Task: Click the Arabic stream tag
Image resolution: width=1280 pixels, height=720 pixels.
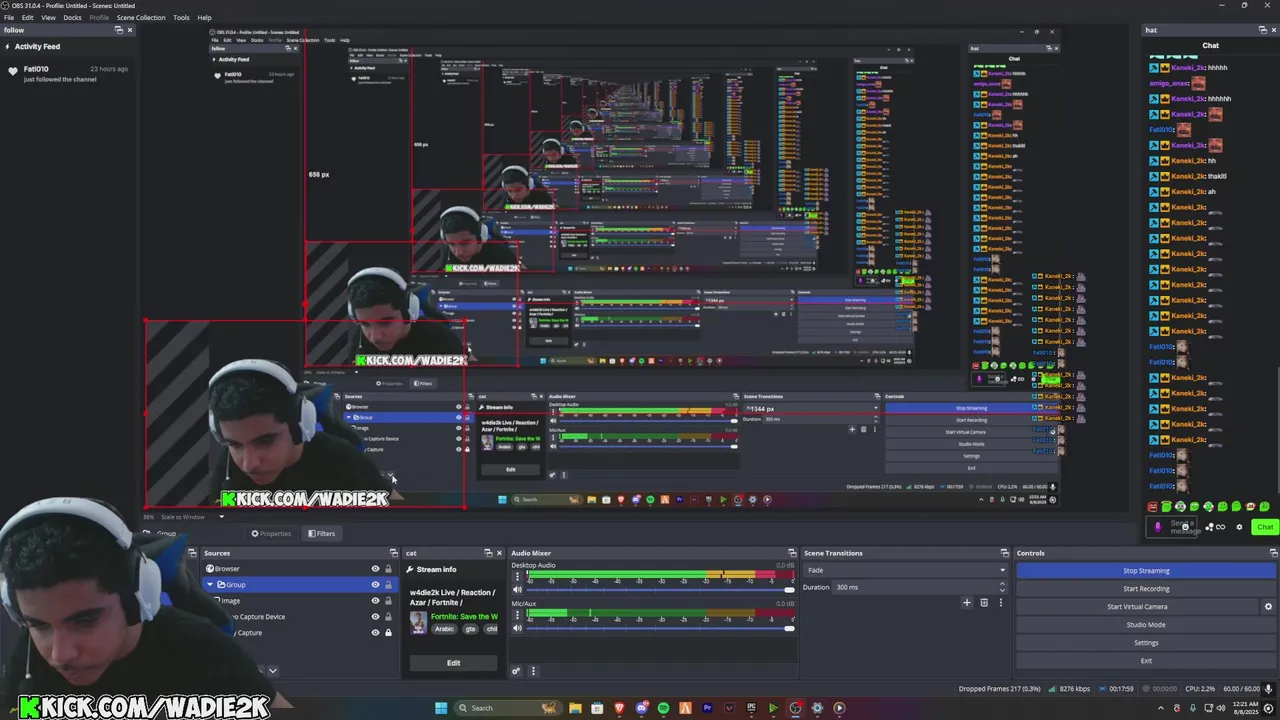Action: pyautogui.click(x=444, y=629)
